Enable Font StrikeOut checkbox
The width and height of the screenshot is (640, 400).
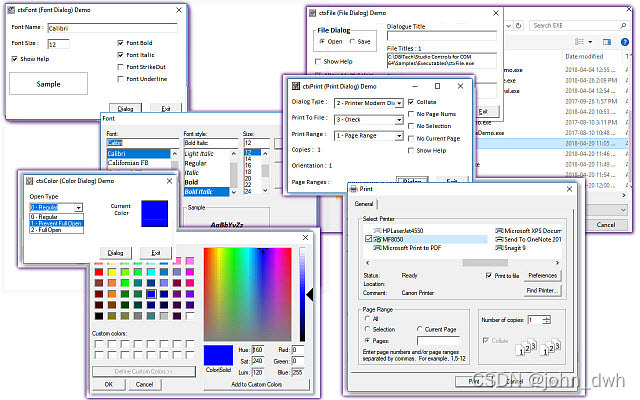coord(120,67)
